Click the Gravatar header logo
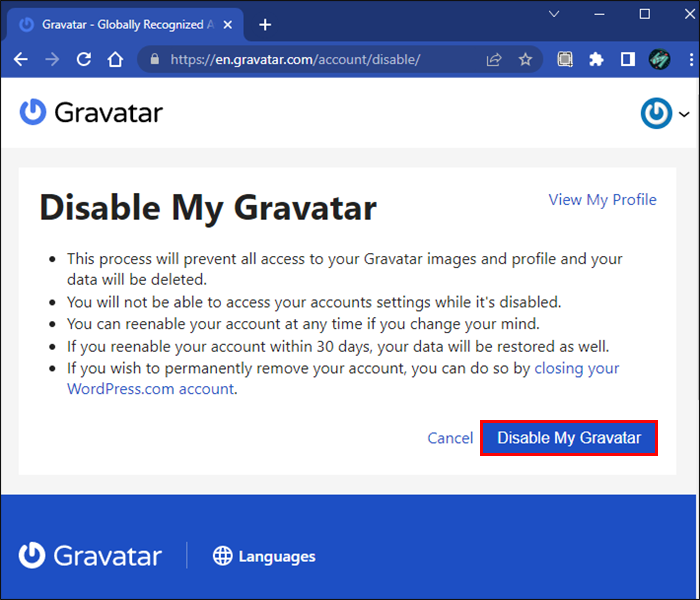Image resolution: width=700 pixels, height=600 pixels. (x=92, y=112)
